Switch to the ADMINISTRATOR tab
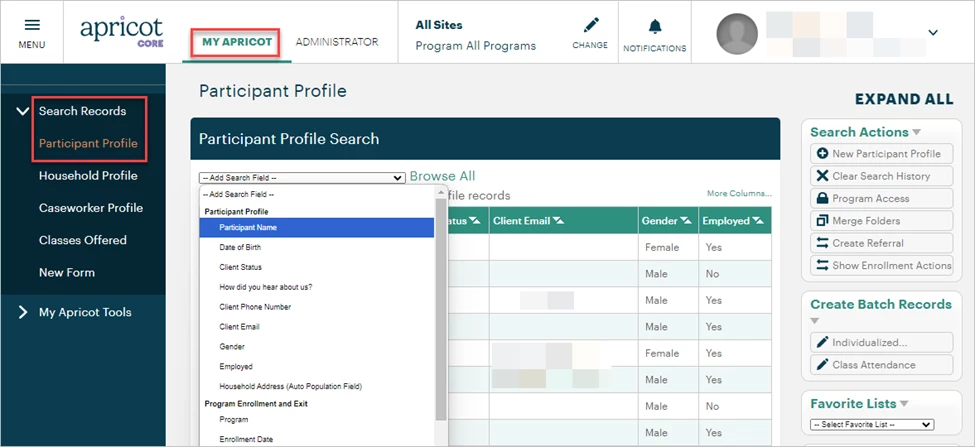The height and width of the screenshot is (447, 975). click(x=337, y=42)
